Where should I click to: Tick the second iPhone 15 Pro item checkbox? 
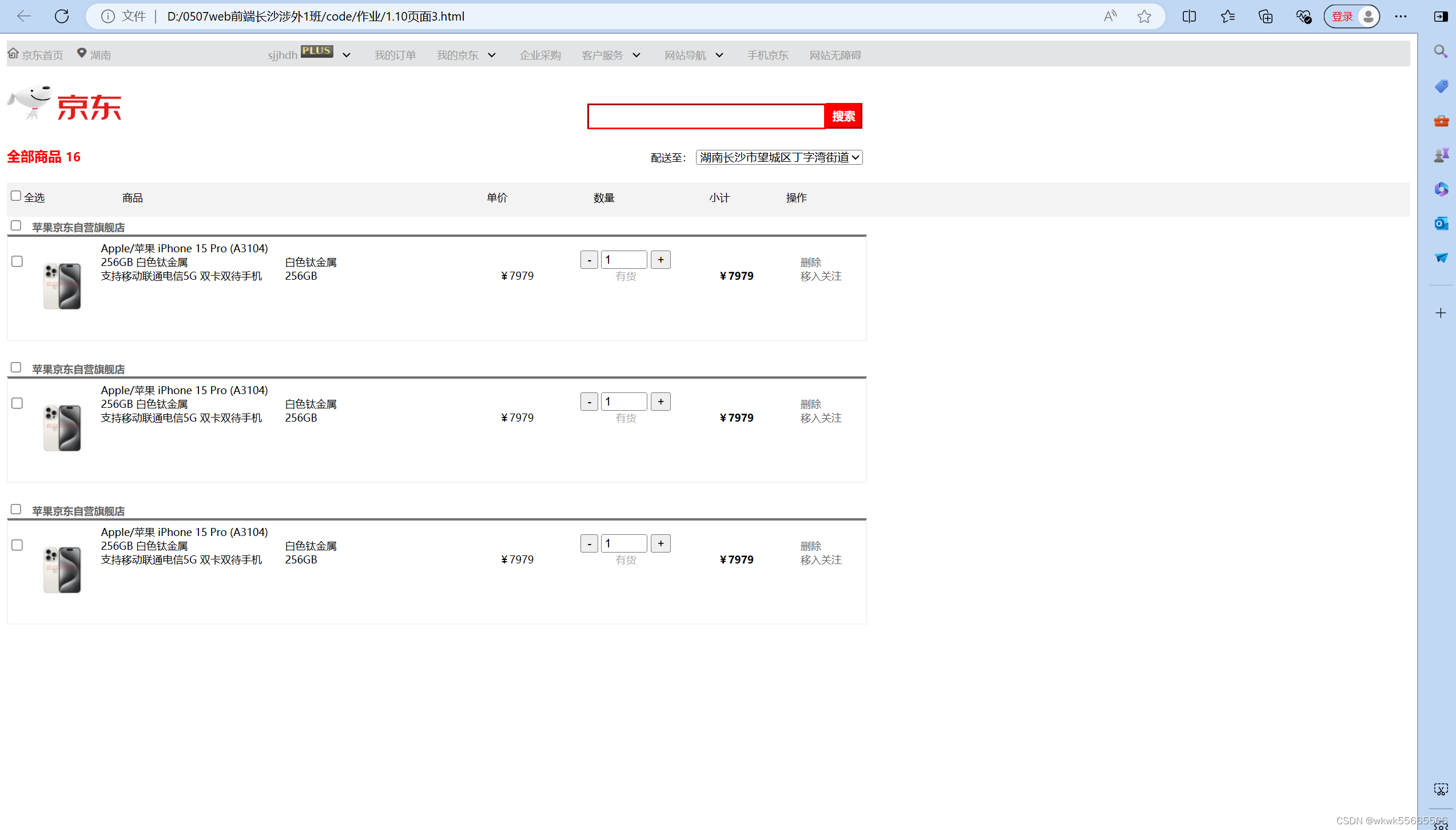click(x=17, y=403)
